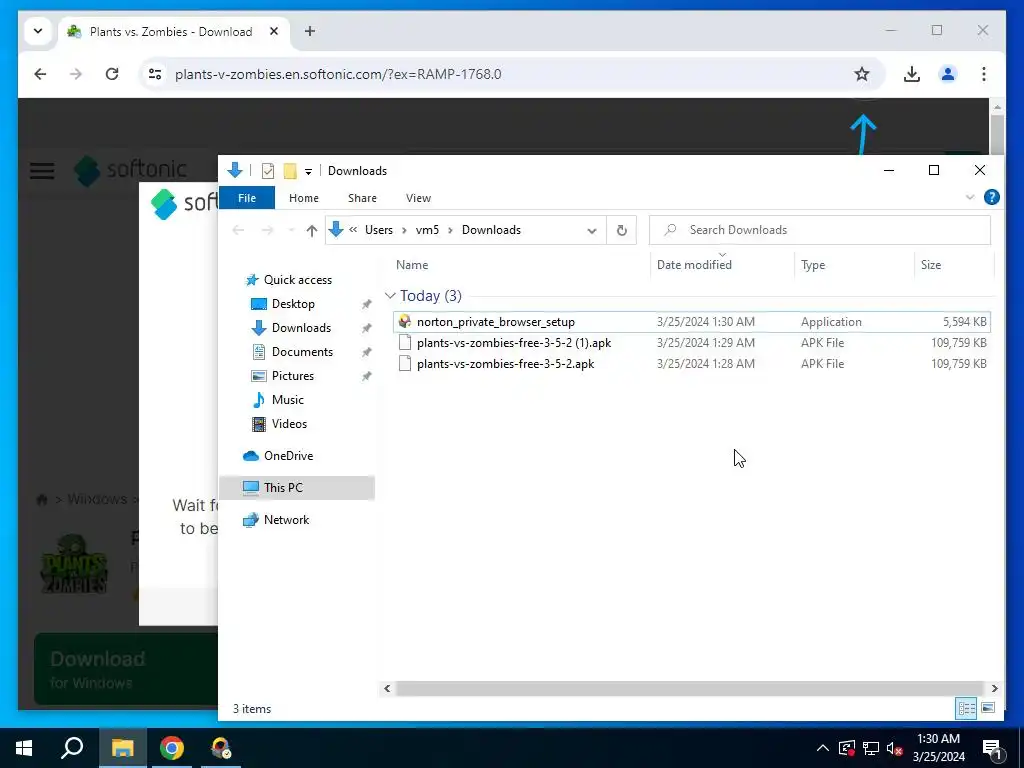Open Softonic hamburger menu
Viewport: 1024px width, 768px height.
(42, 171)
